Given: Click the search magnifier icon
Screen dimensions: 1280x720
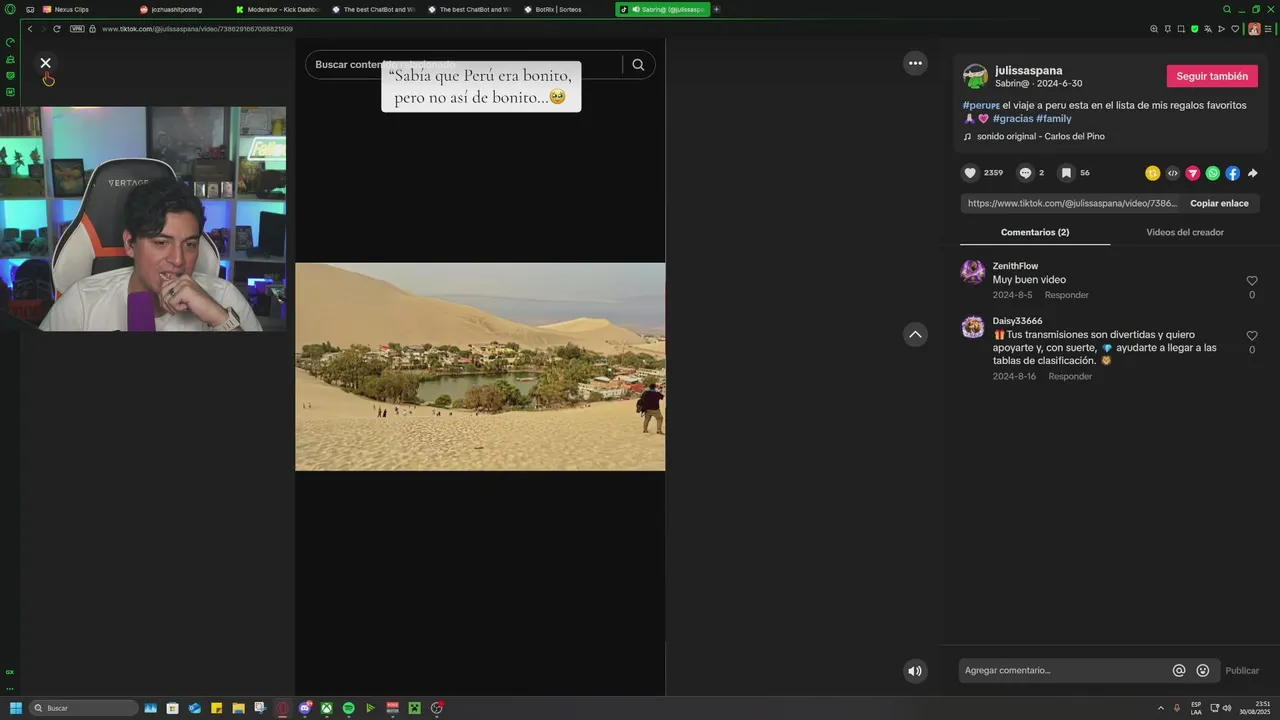Looking at the screenshot, I should [638, 65].
